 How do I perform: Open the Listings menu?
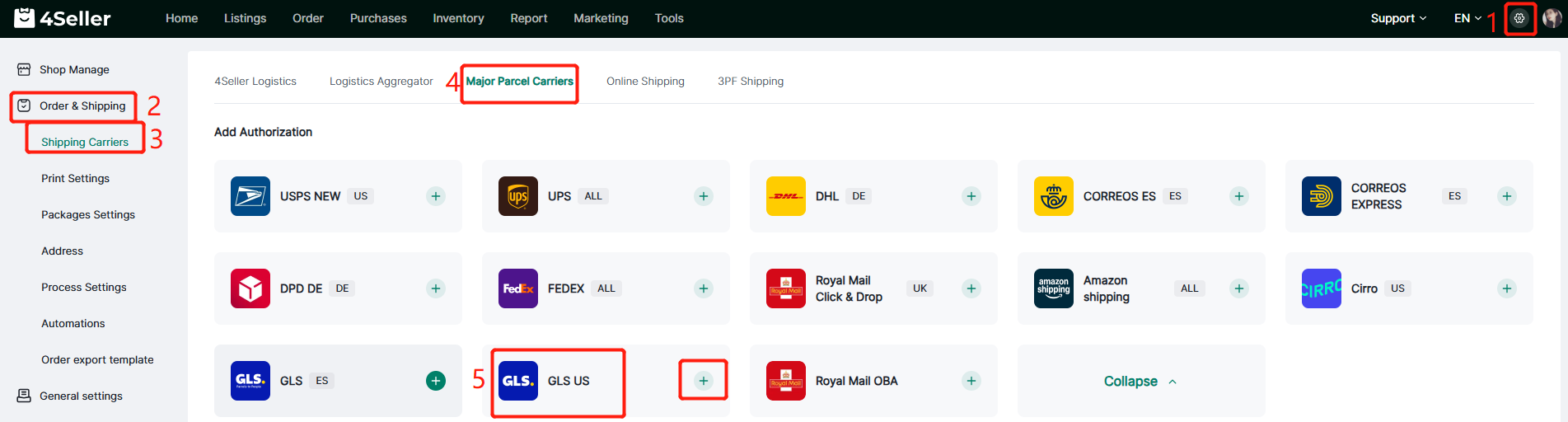pyautogui.click(x=245, y=18)
